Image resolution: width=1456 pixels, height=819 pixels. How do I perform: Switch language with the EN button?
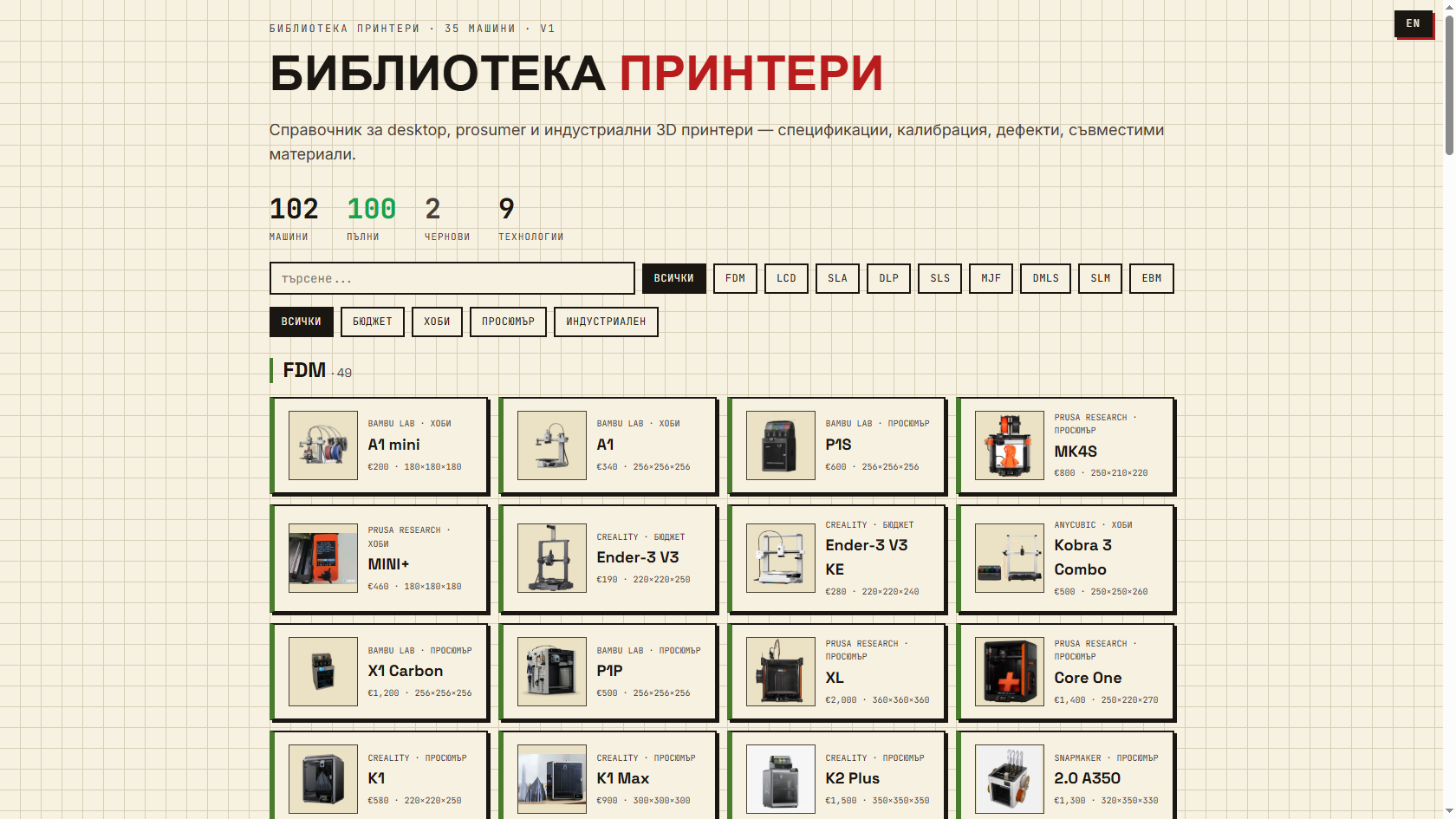[1413, 23]
